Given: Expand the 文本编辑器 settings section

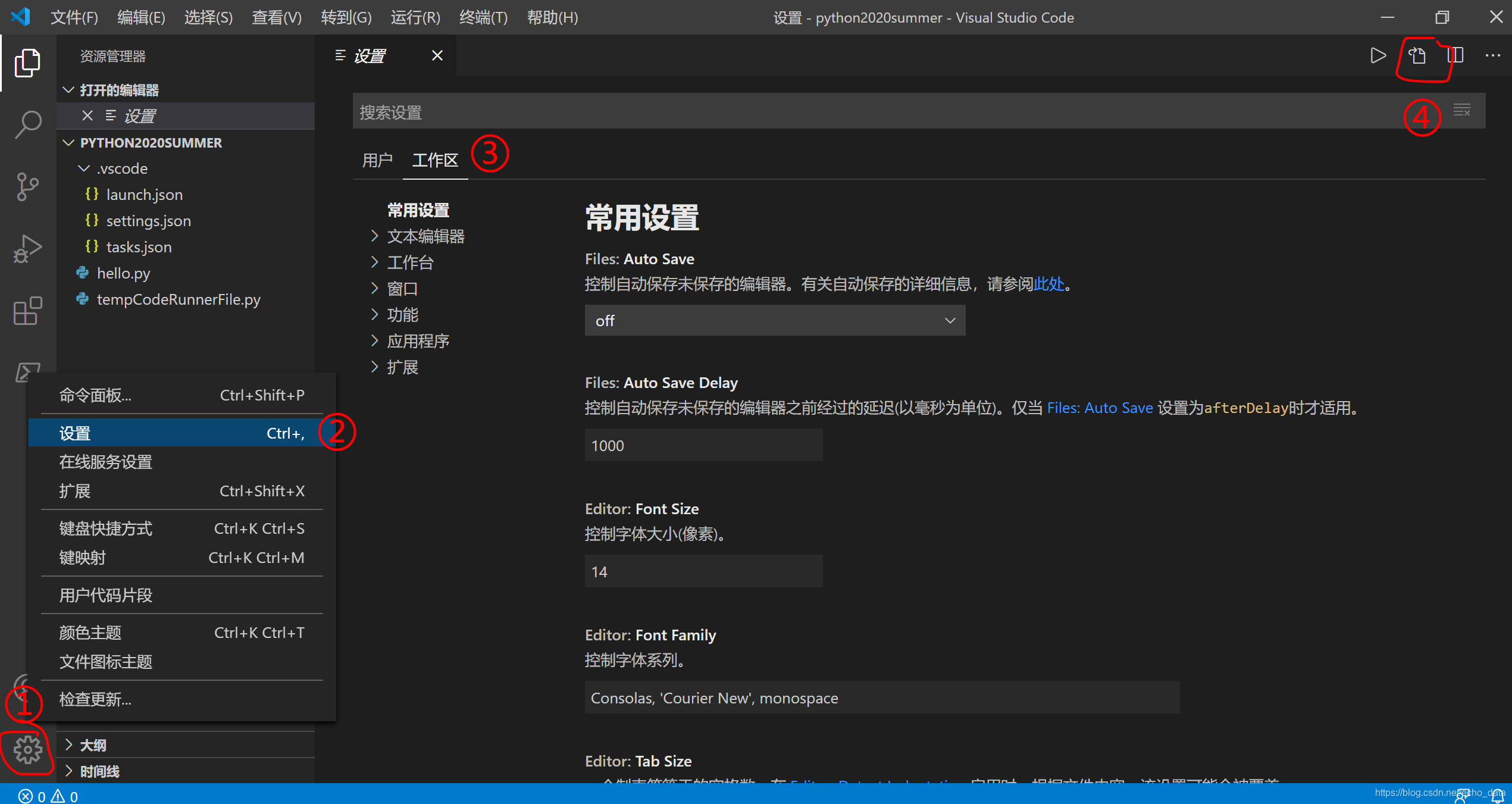Looking at the screenshot, I should pyautogui.click(x=425, y=236).
